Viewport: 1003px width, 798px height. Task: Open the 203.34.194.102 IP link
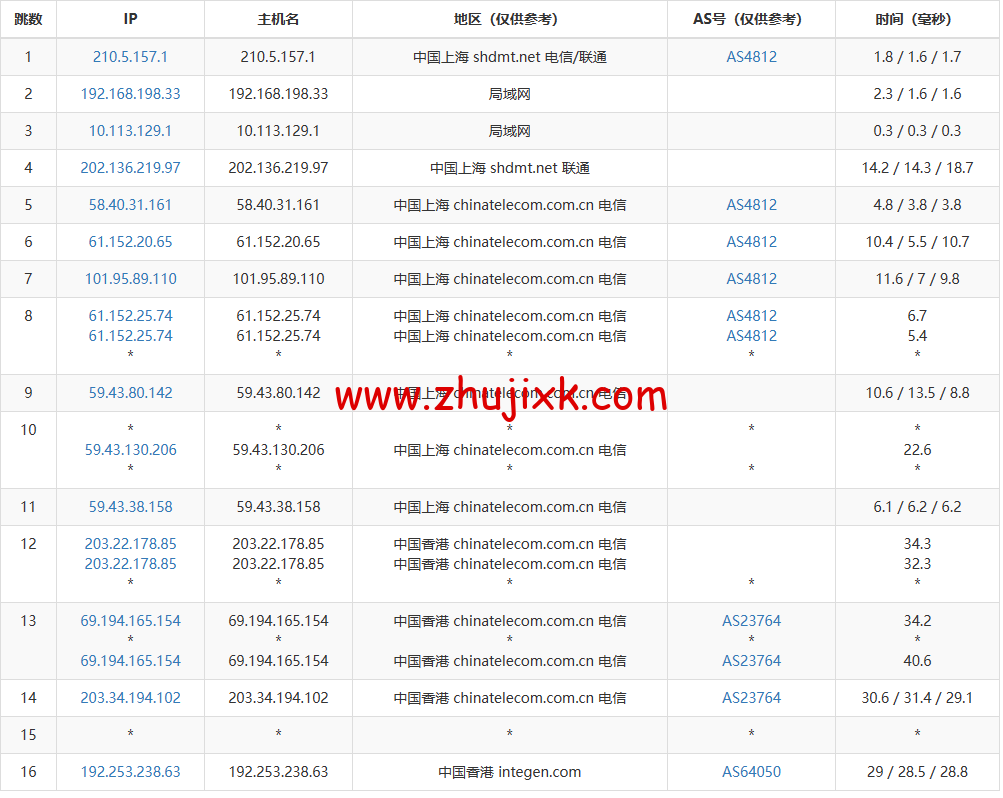[x=129, y=698]
